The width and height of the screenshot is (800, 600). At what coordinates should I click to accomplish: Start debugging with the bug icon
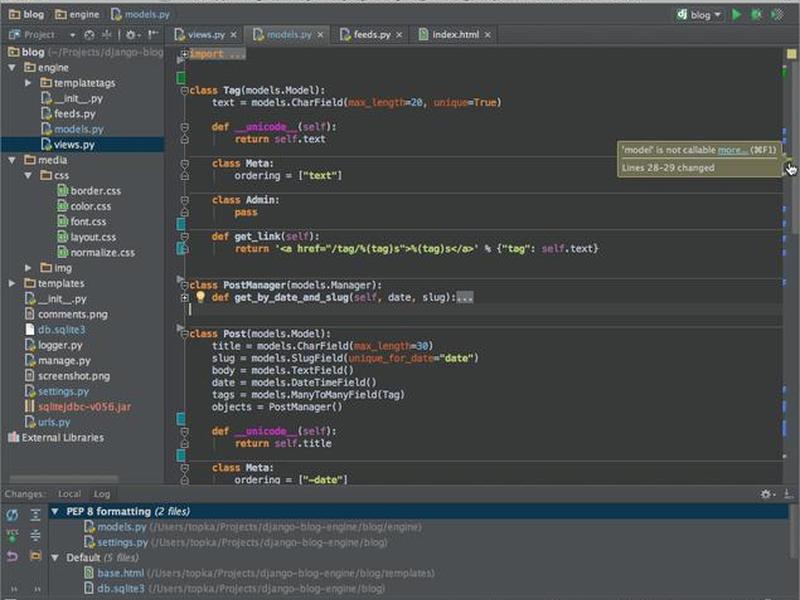tap(756, 14)
